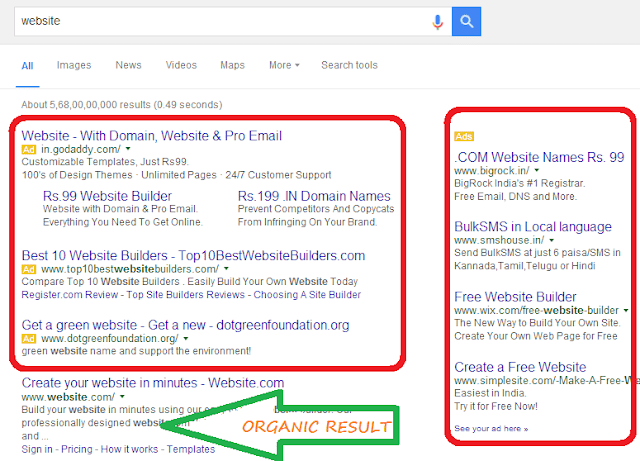Expand the More dropdown menu

284,65
